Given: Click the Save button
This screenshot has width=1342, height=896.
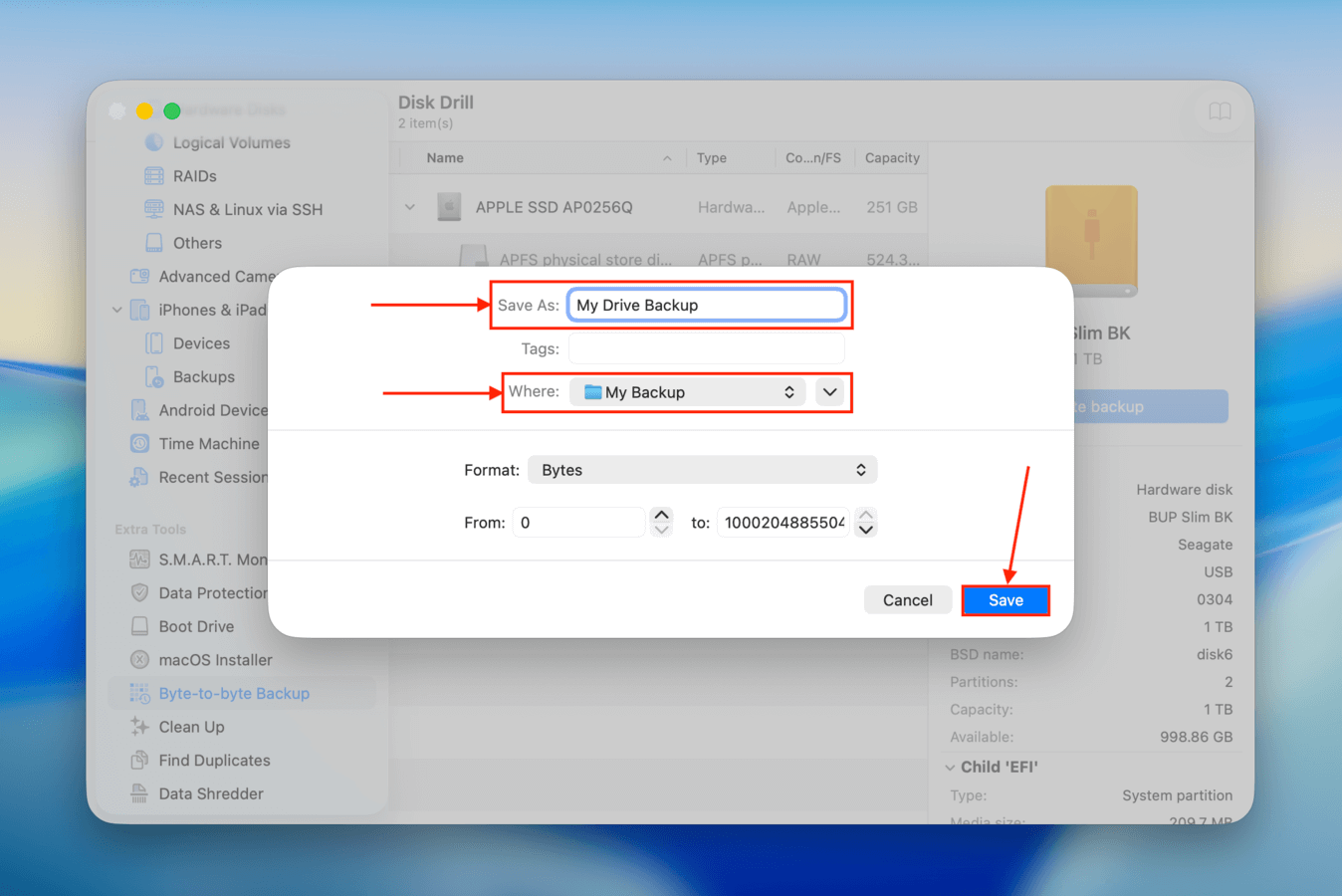Looking at the screenshot, I should [x=1005, y=599].
